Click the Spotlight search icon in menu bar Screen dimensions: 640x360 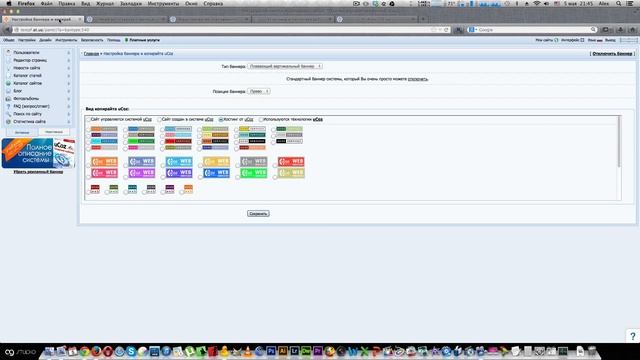pos(619,3)
